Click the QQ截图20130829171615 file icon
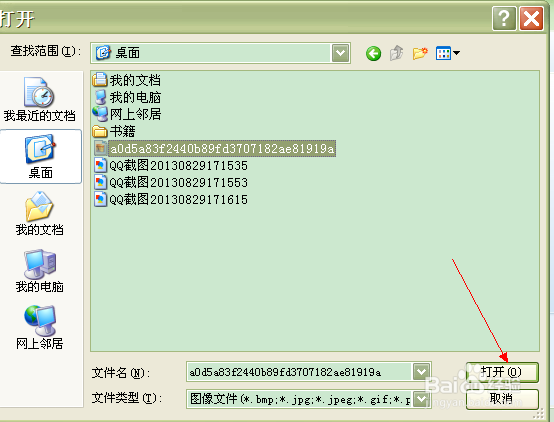Image resolution: width=554 pixels, height=422 pixels. (x=100, y=199)
